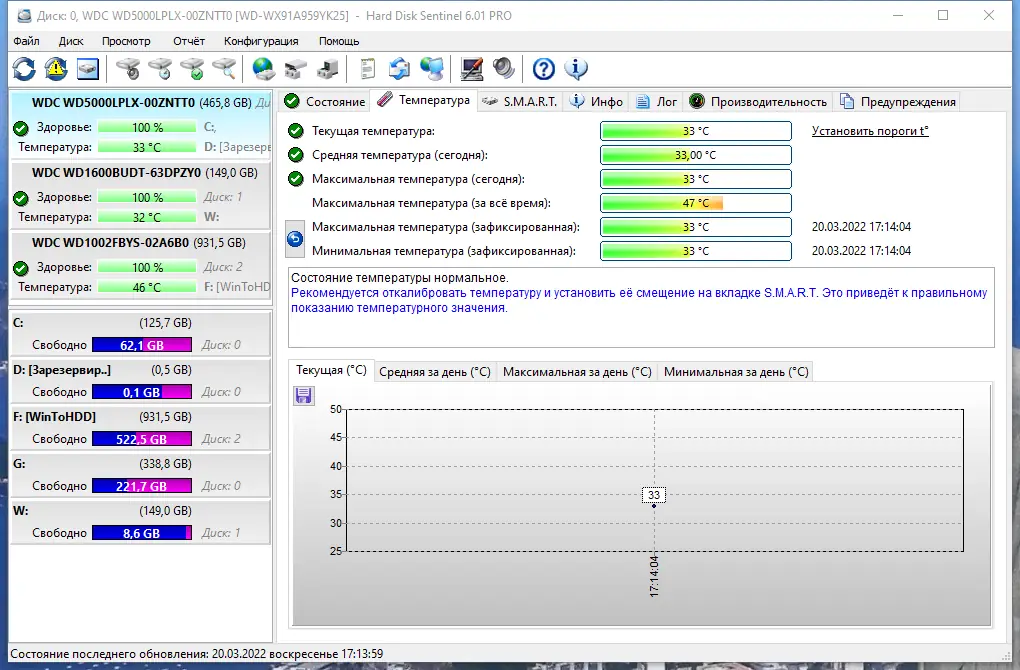The width and height of the screenshot is (1020, 670).
Task: Click the disk with green checkmark icon
Action: pyautogui.click(x=193, y=68)
